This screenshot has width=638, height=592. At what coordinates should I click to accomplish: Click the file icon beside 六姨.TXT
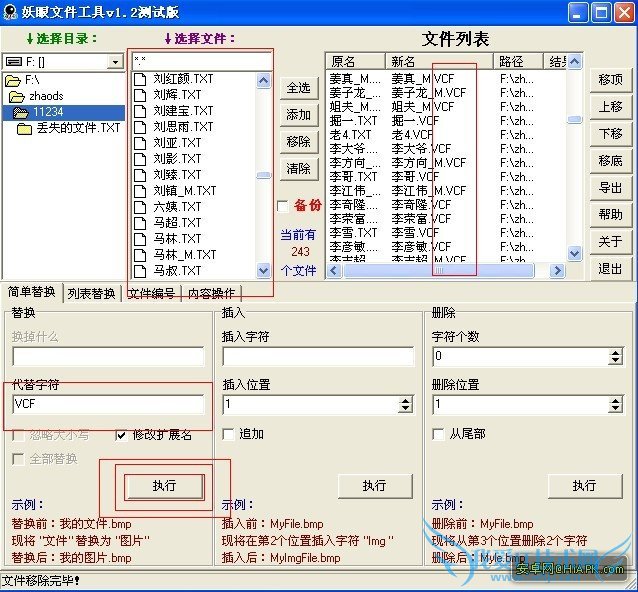[140, 207]
